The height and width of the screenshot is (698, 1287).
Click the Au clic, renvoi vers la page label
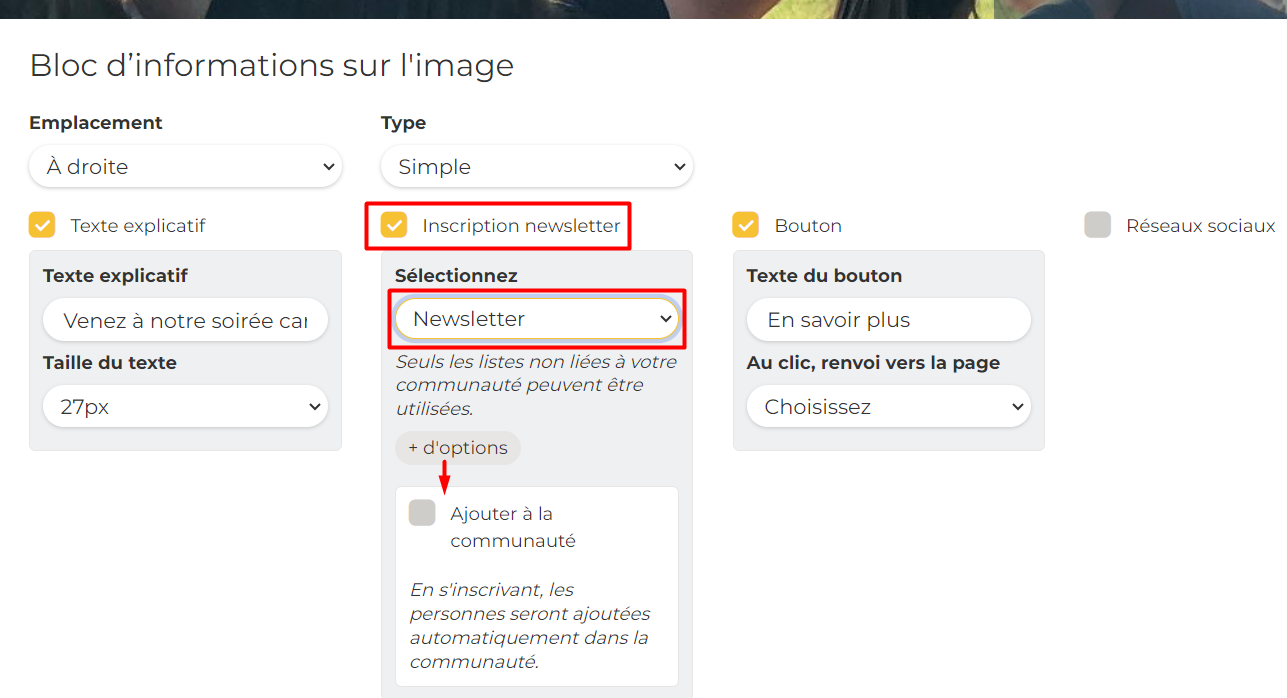pos(873,363)
